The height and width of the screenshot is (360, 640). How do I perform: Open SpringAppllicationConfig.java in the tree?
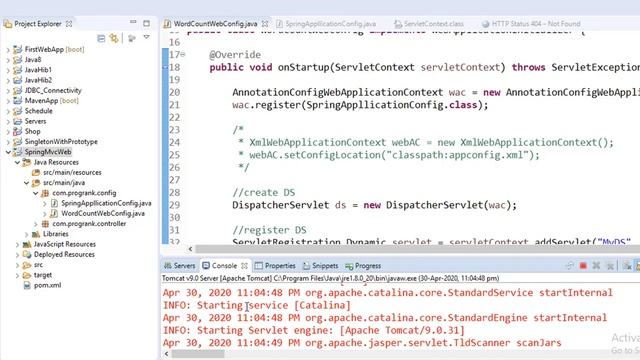pyautogui.click(x=106, y=203)
